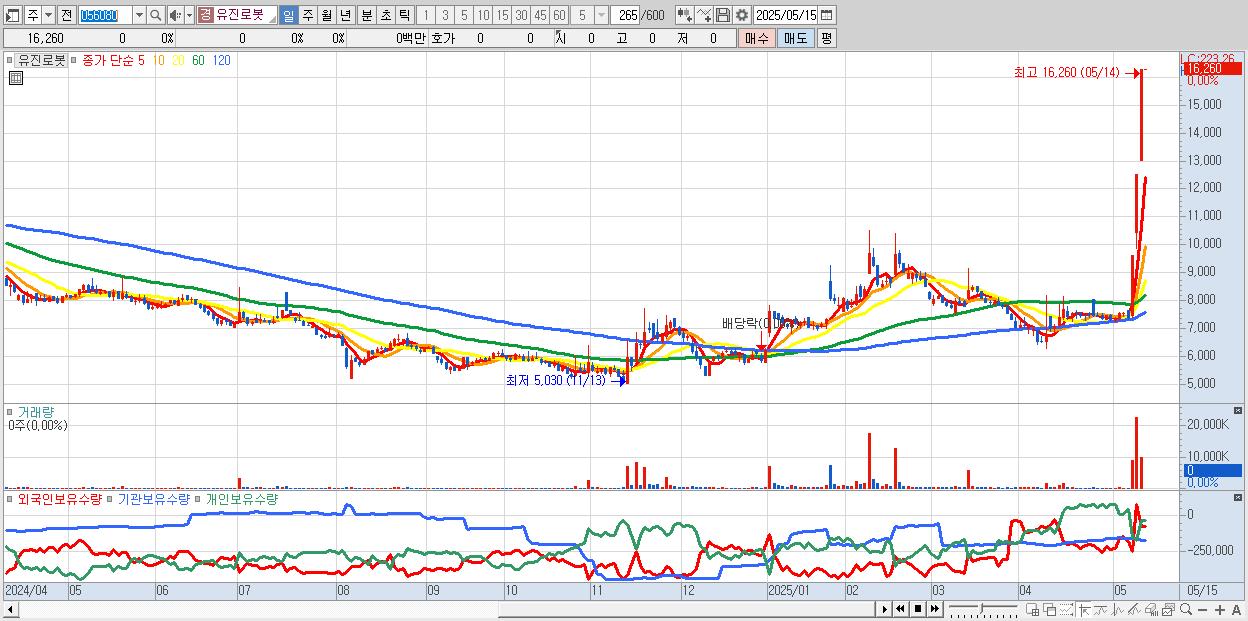Viewport: 1248px width, 621px height.
Task: Choose the 30 interval button
Action: [521, 15]
